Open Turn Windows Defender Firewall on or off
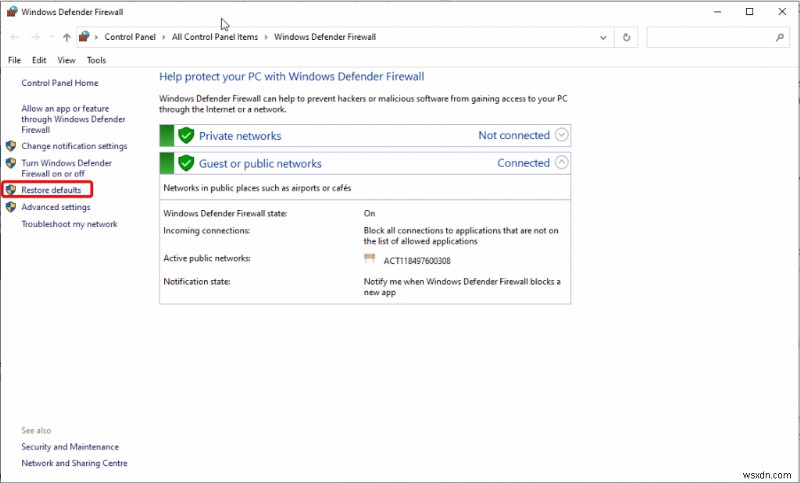The height and width of the screenshot is (483, 800). coord(66,168)
